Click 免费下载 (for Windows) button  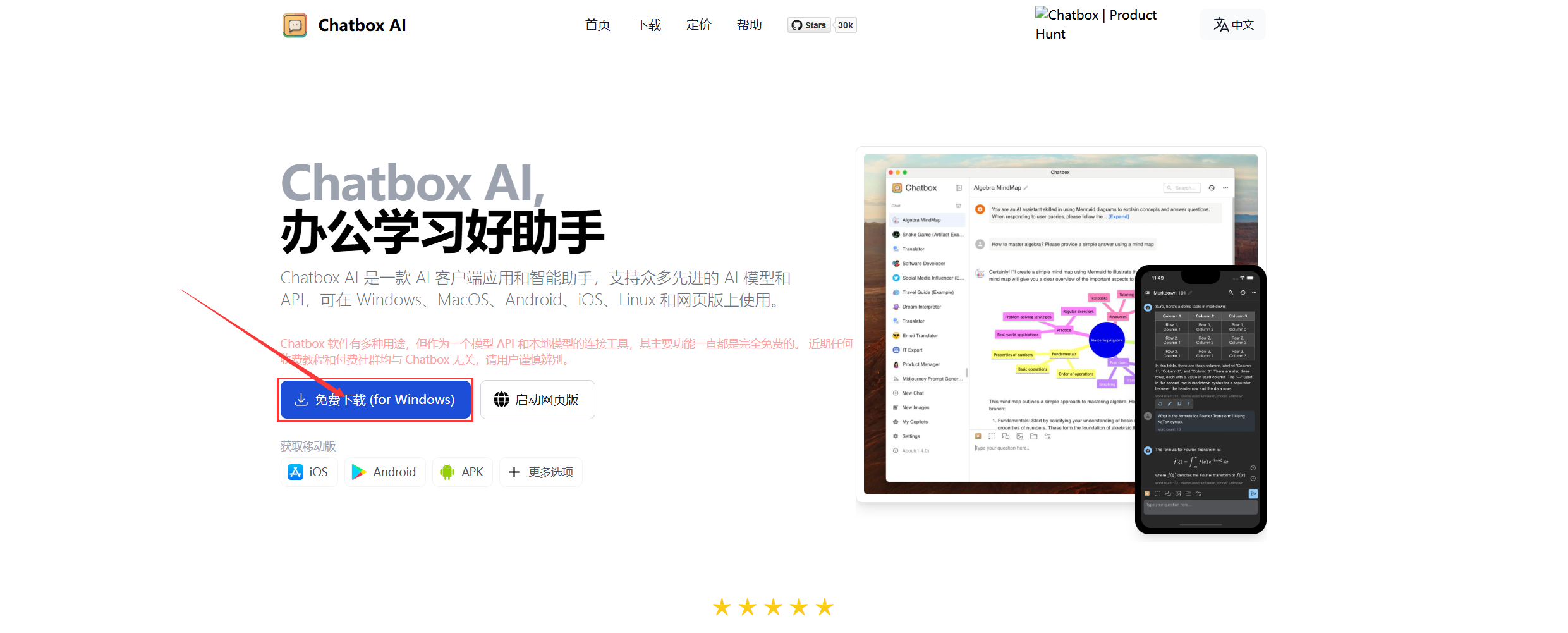tap(375, 400)
